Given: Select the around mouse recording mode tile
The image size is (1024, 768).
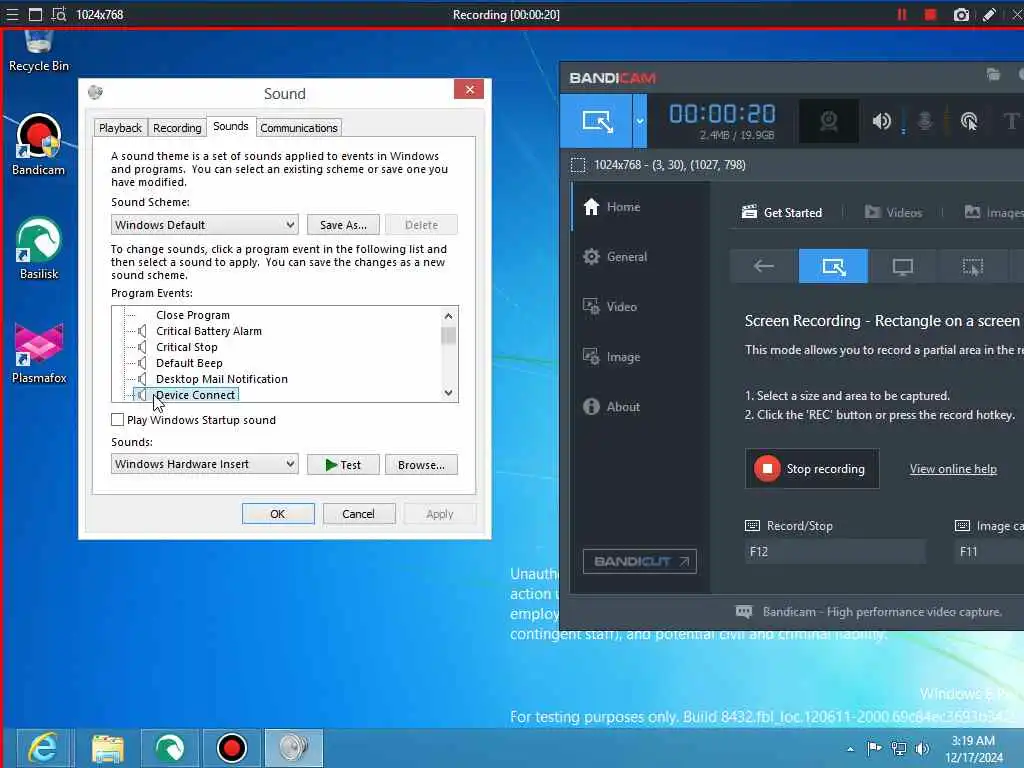Looking at the screenshot, I should (x=972, y=266).
